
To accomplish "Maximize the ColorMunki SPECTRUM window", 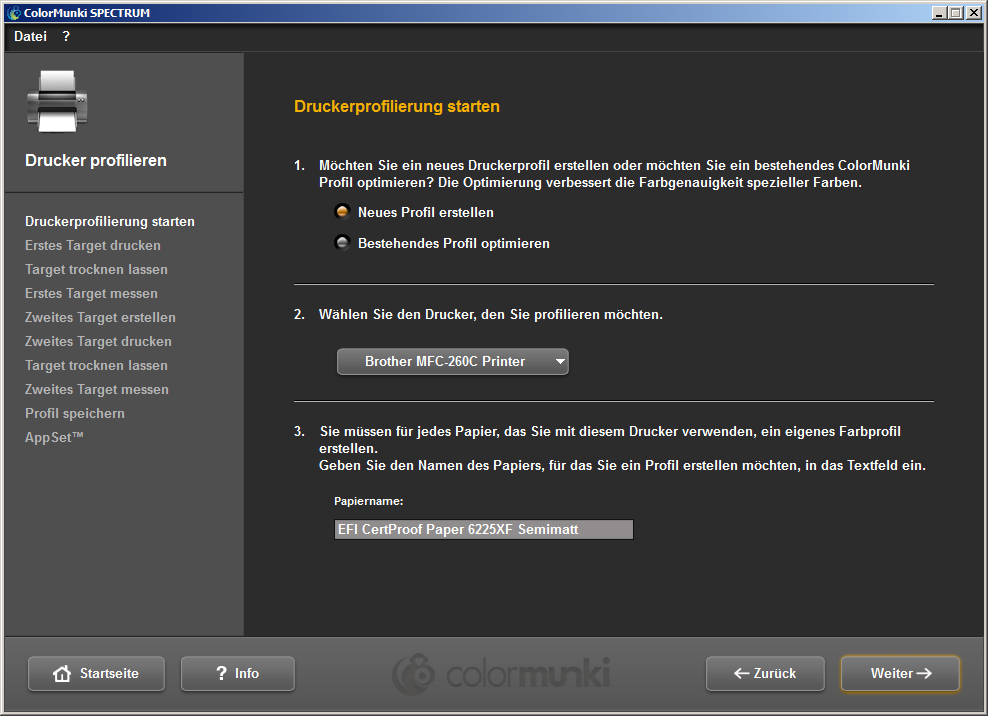I will pos(956,13).
